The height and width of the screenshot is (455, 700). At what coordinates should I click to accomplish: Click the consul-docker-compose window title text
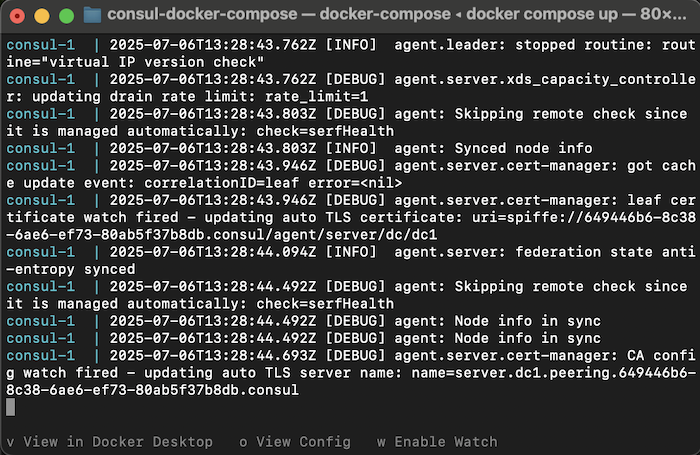pyautogui.click(x=202, y=14)
